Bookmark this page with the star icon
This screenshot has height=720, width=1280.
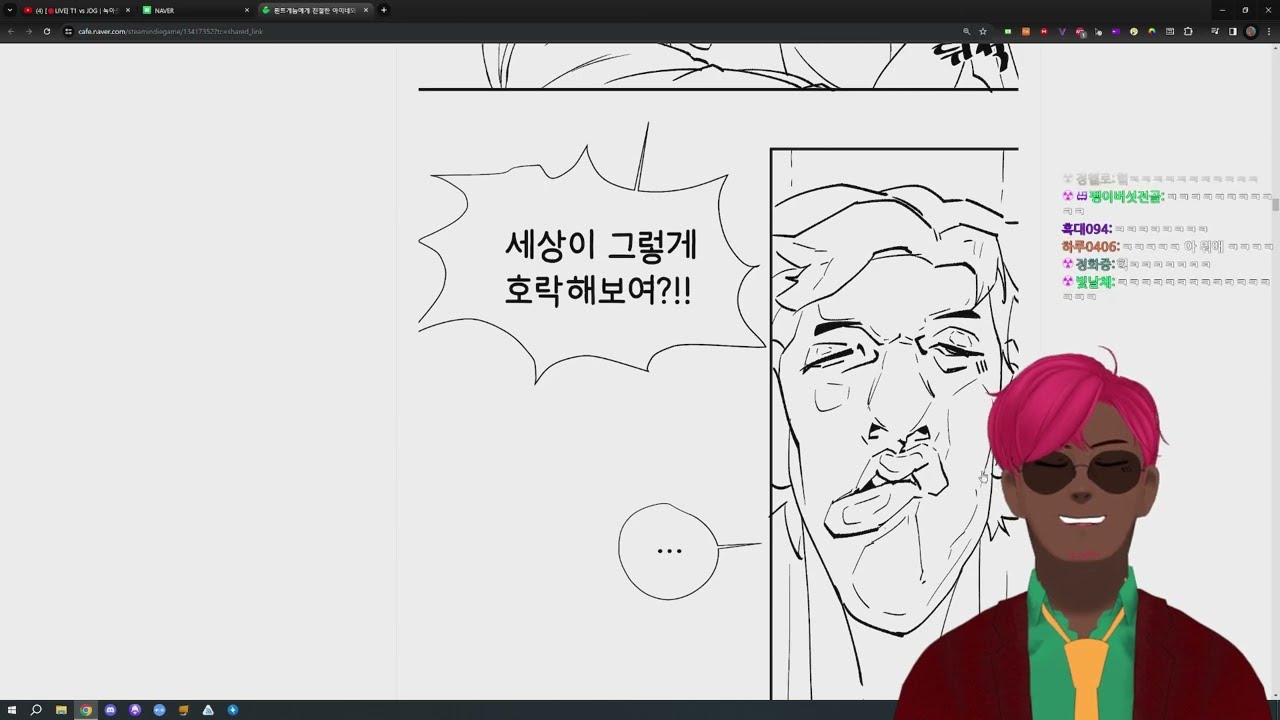983,31
